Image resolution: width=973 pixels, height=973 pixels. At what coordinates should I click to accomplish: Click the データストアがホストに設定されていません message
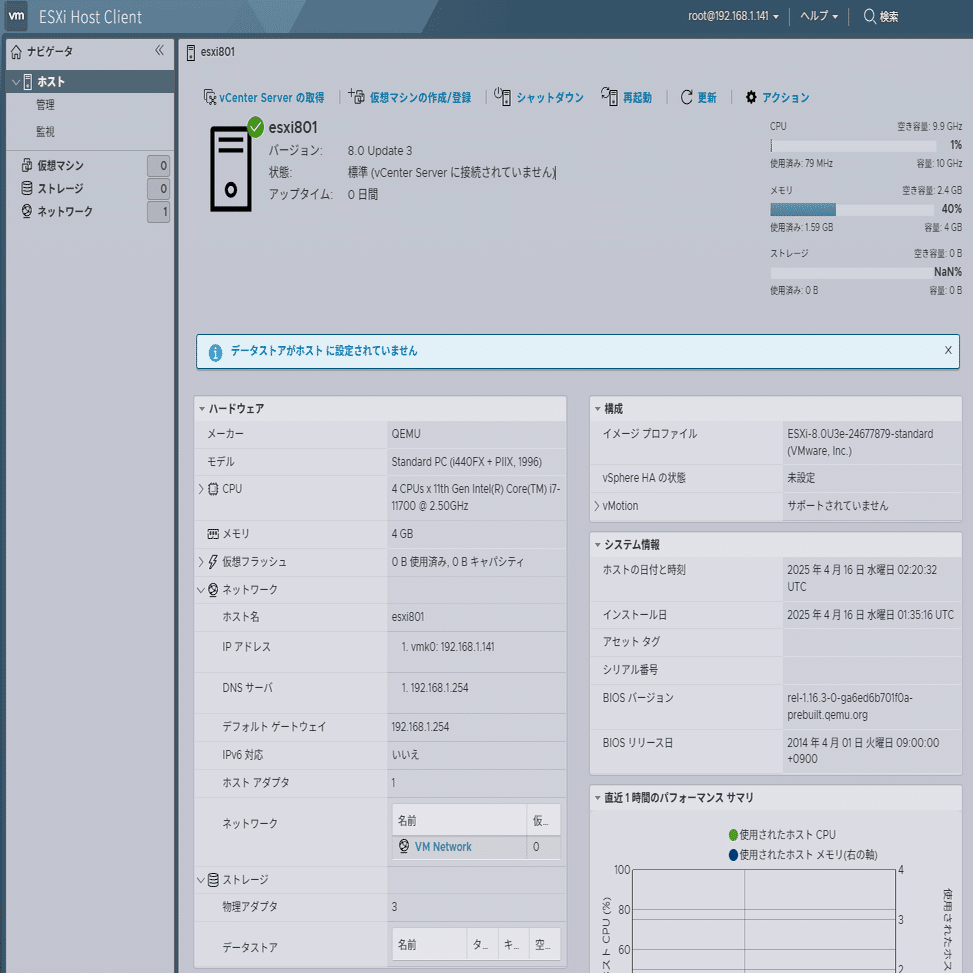(x=324, y=351)
